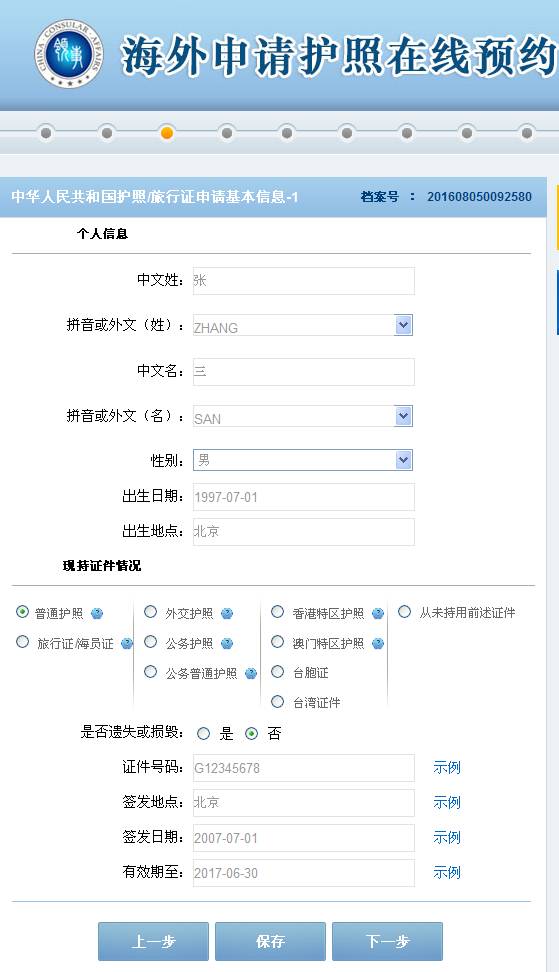Click the first gray progress step dot
559x972 pixels.
point(45,133)
